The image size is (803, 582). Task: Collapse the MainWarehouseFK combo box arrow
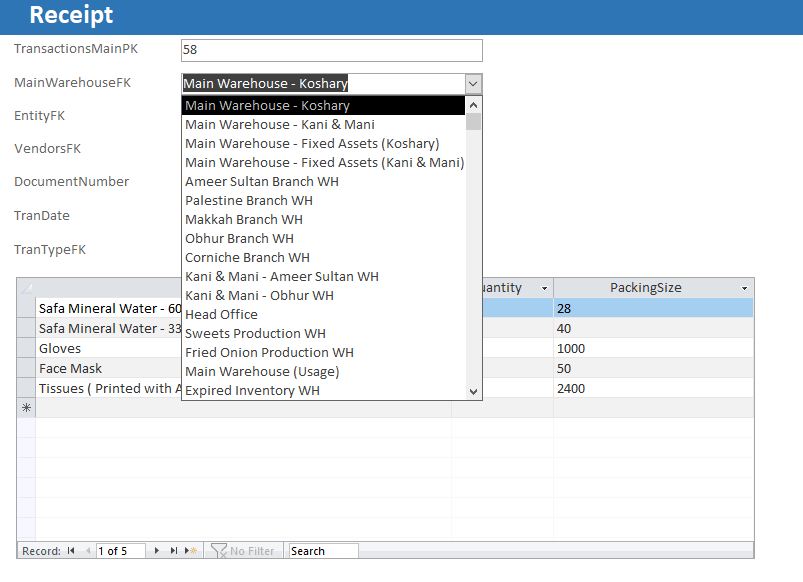(x=473, y=84)
